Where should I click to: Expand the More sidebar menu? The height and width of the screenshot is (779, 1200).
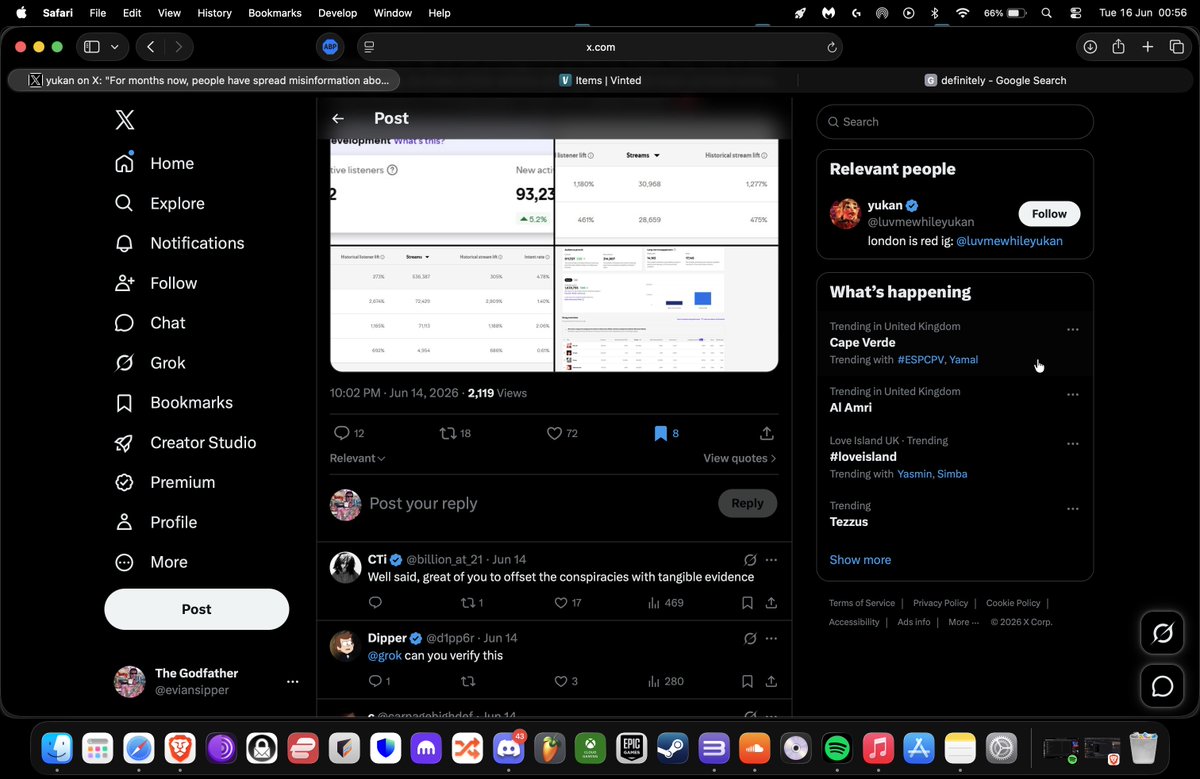pyautogui.click(x=151, y=562)
